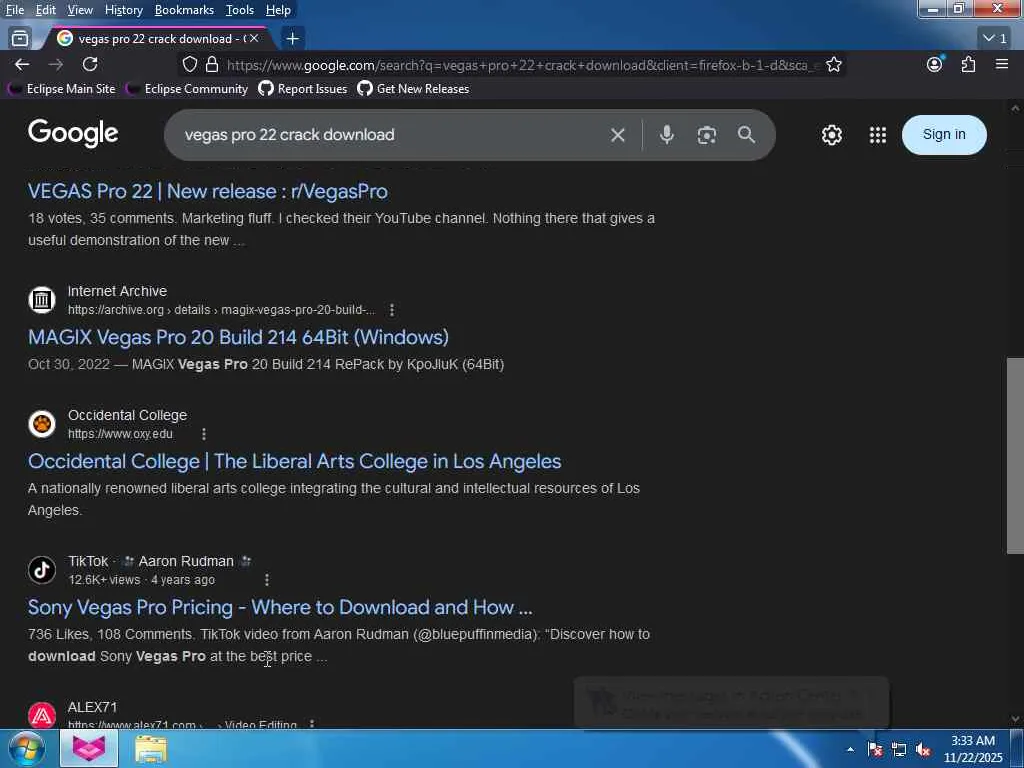Open the File menu
Screen dimensions: 1024x768
tap(14, 10)
